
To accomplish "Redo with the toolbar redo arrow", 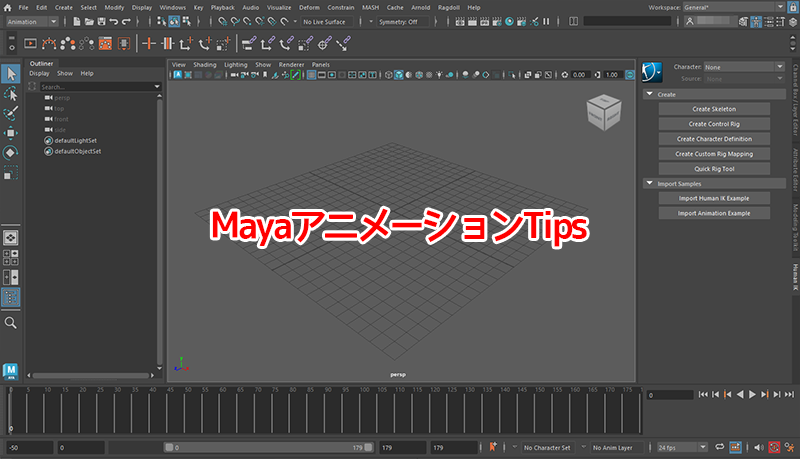I will 126,21.
